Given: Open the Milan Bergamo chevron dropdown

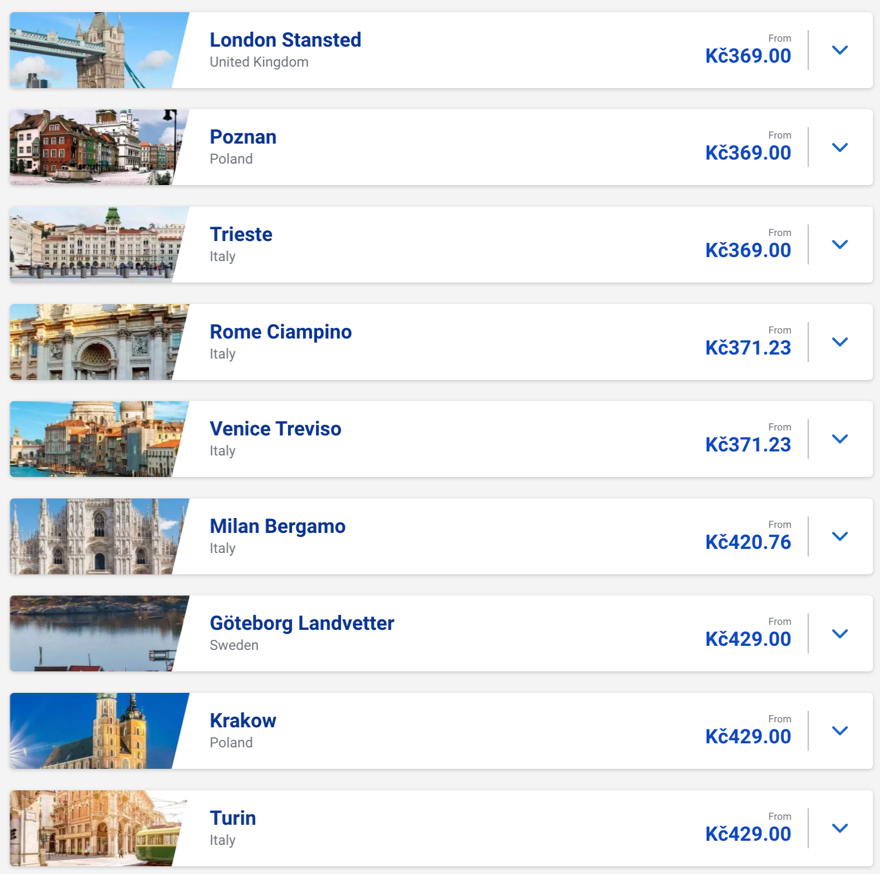Looking at the screenshot, I should [839, 536].
